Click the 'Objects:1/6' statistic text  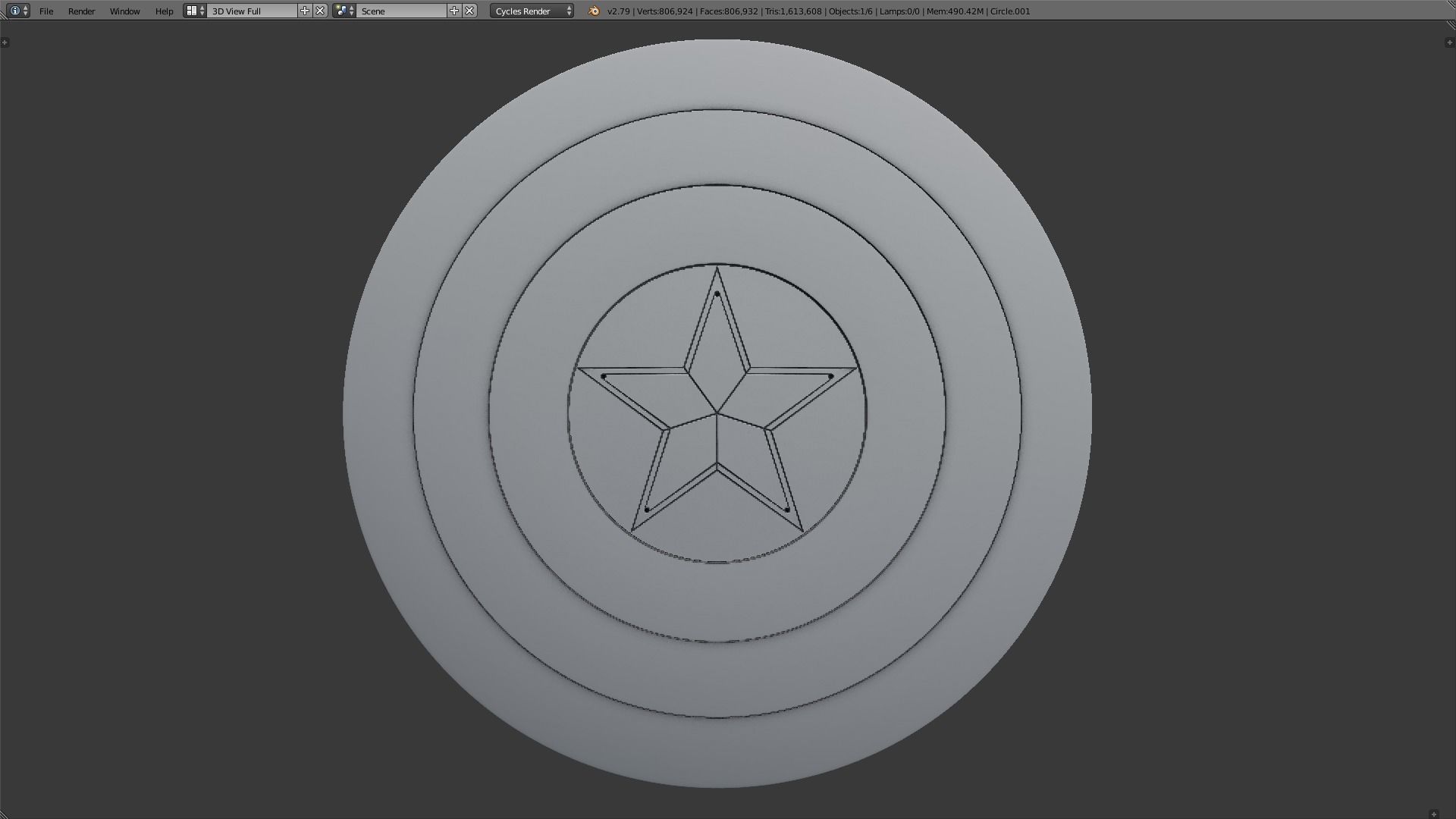pos(851,11)
